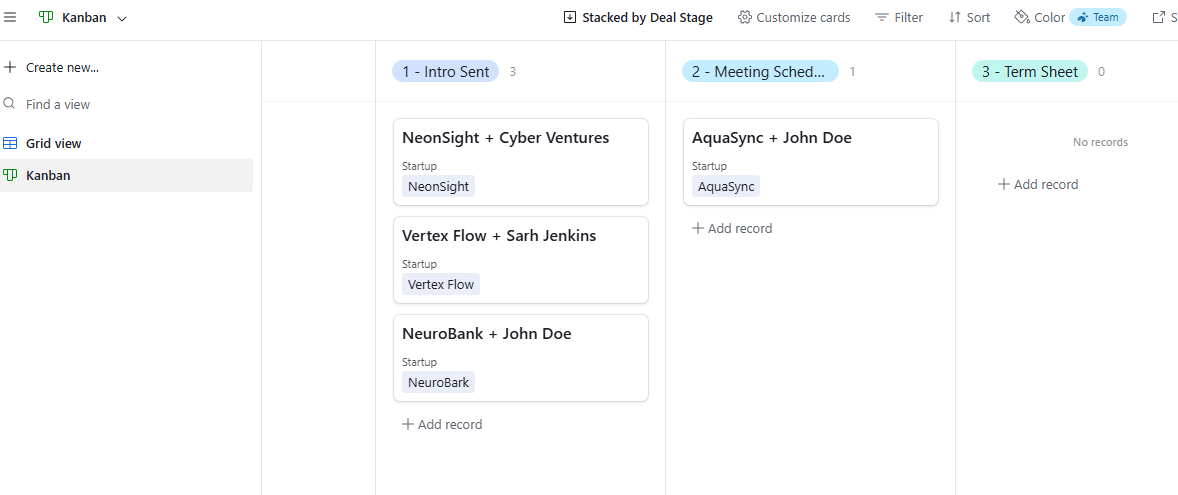Open the NeuroBank + John Doe card

(x=521, y=358)
